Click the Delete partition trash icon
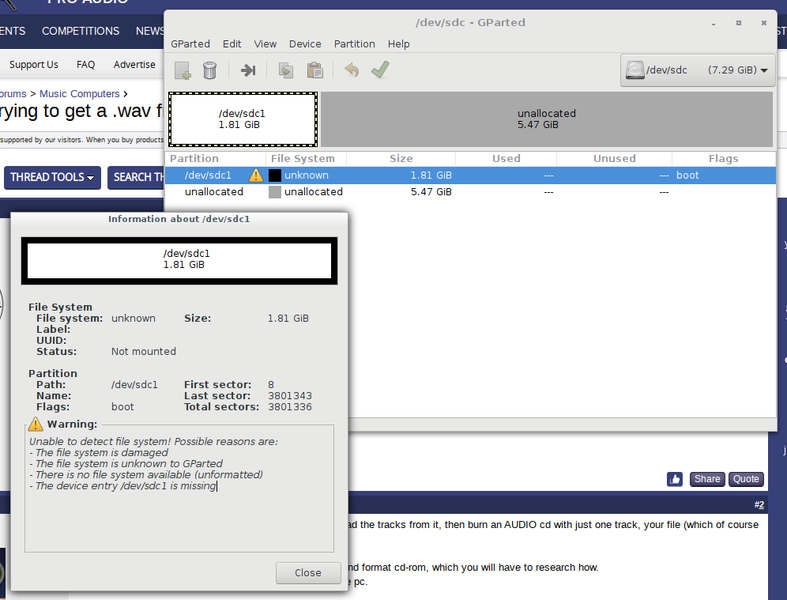787x600 pixels. (x=210, y=70)
